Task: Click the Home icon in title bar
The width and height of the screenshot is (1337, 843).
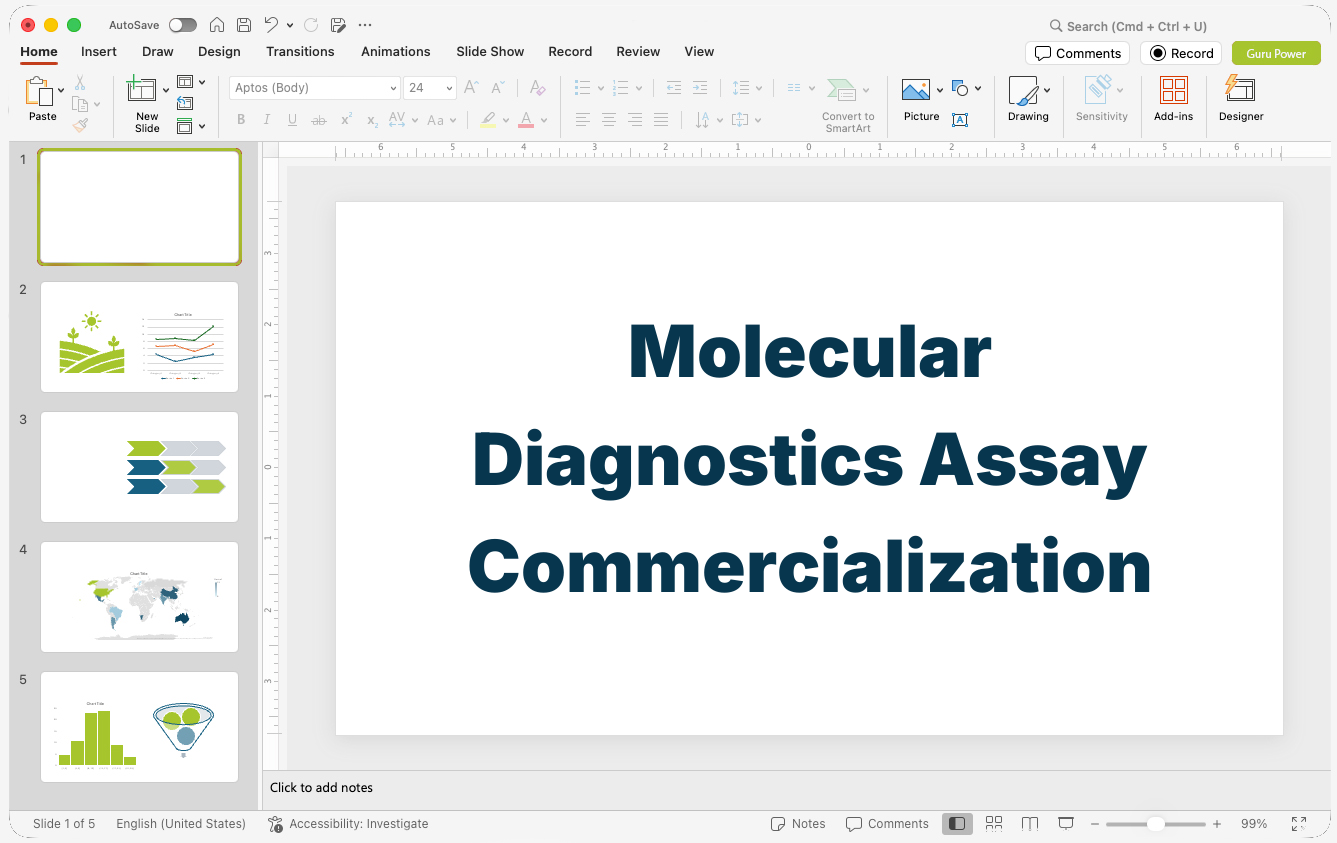Action: (217, 25)
